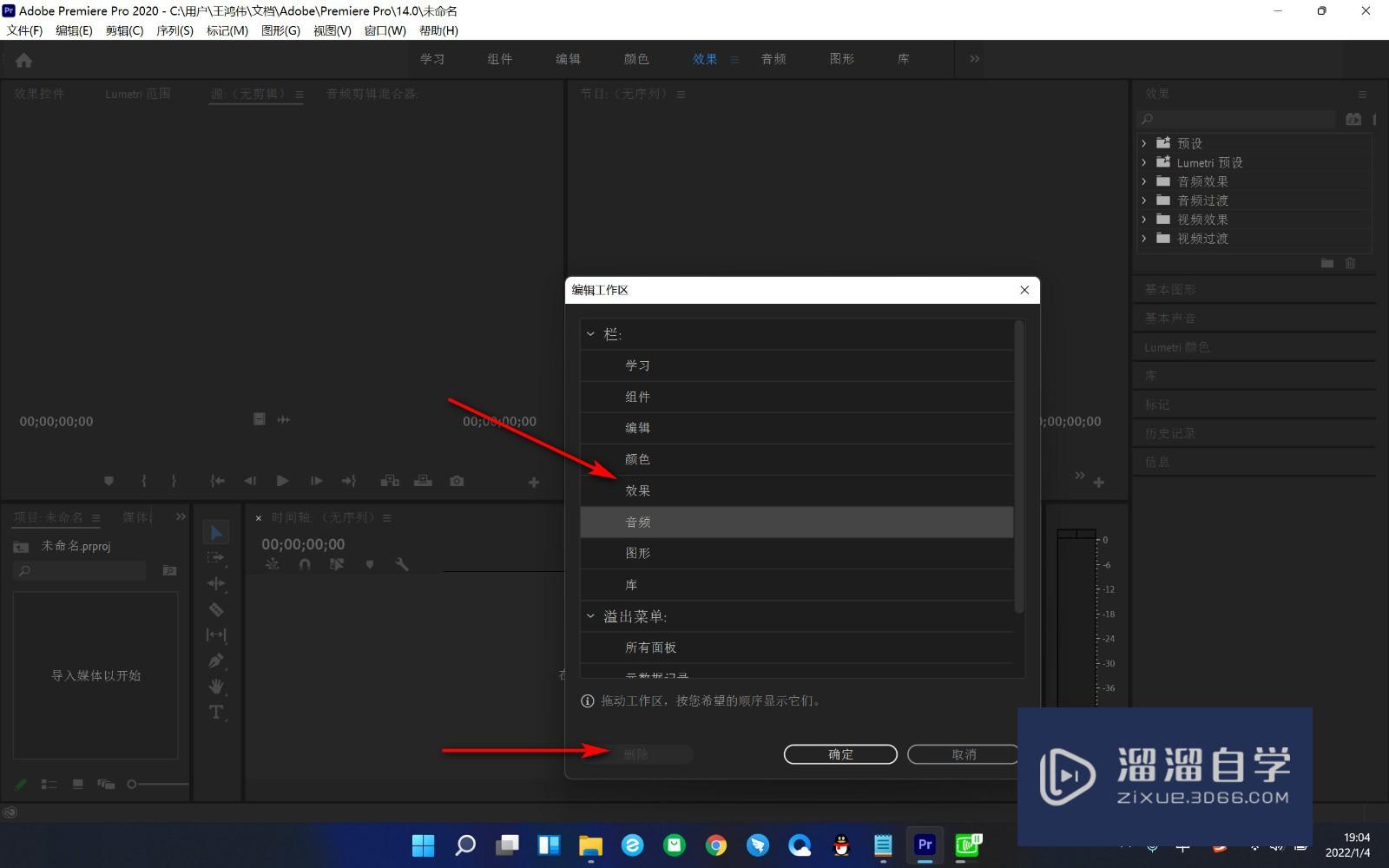Click Add Marker in source monitor

click(x=109, y=481)
